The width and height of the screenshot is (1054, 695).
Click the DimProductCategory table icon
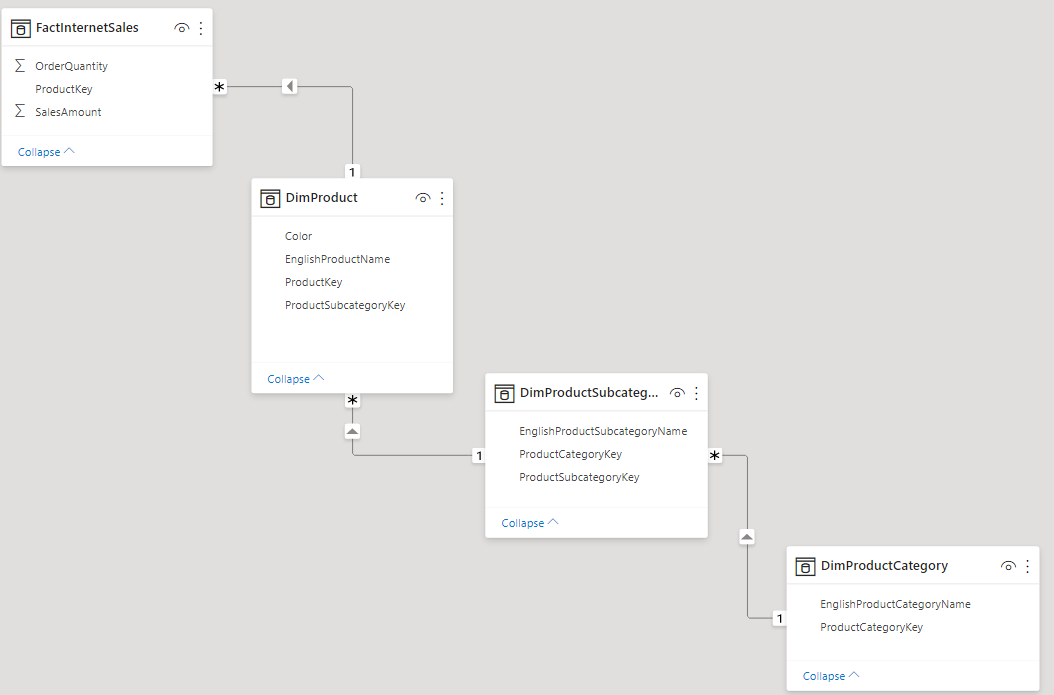(805, 566)
